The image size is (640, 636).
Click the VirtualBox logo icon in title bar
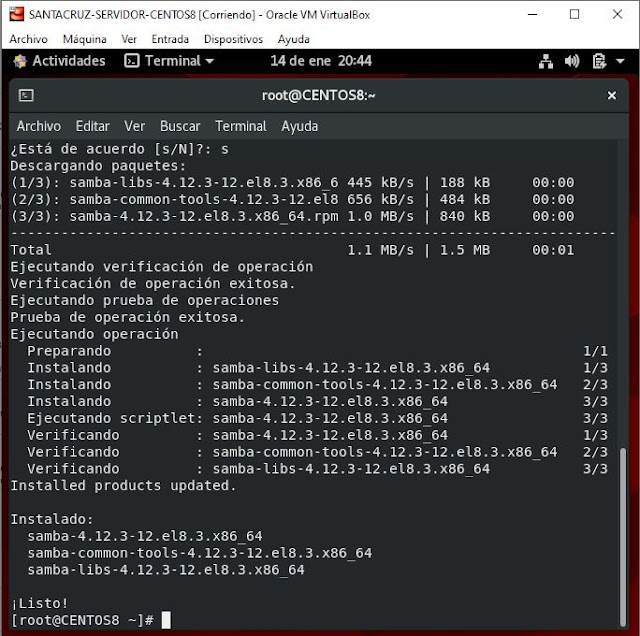tap(17, 14)
